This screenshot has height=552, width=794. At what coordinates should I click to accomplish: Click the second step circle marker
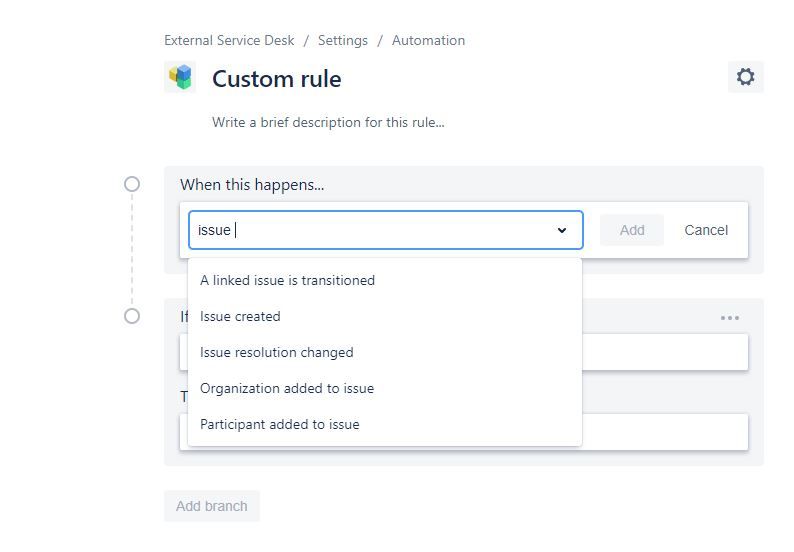tap(132, 316)
